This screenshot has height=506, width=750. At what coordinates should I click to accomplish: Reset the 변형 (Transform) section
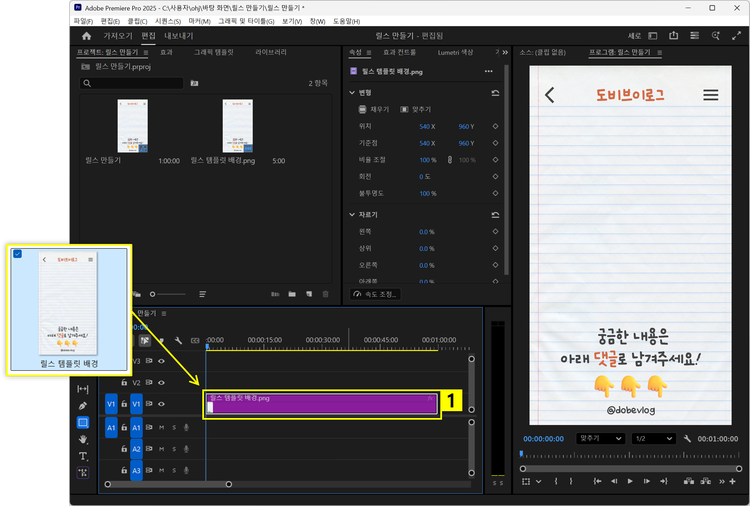click(x=495, y=92)
